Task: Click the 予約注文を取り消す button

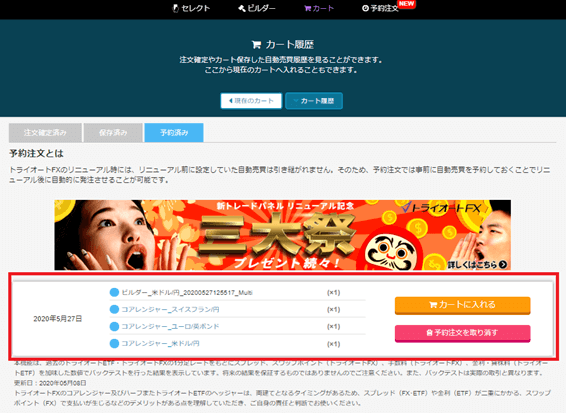Action: (462, 333)
